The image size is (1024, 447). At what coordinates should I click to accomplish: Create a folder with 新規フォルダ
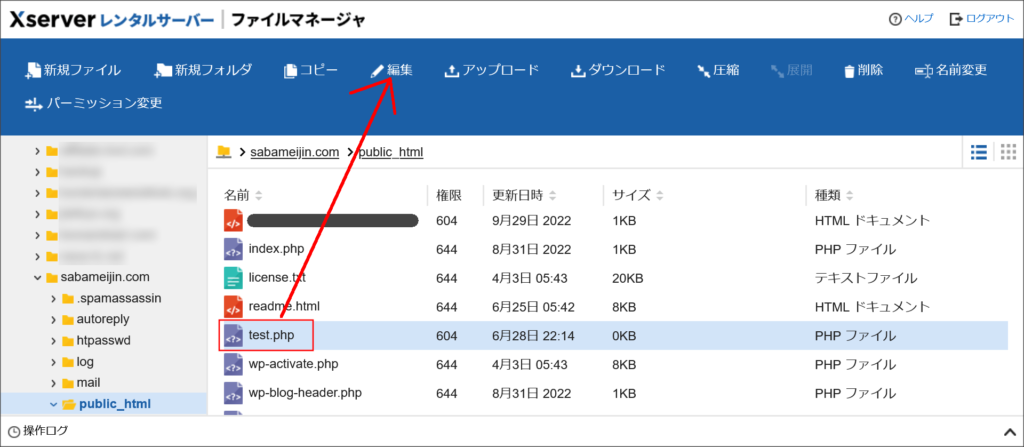(202, 70)
